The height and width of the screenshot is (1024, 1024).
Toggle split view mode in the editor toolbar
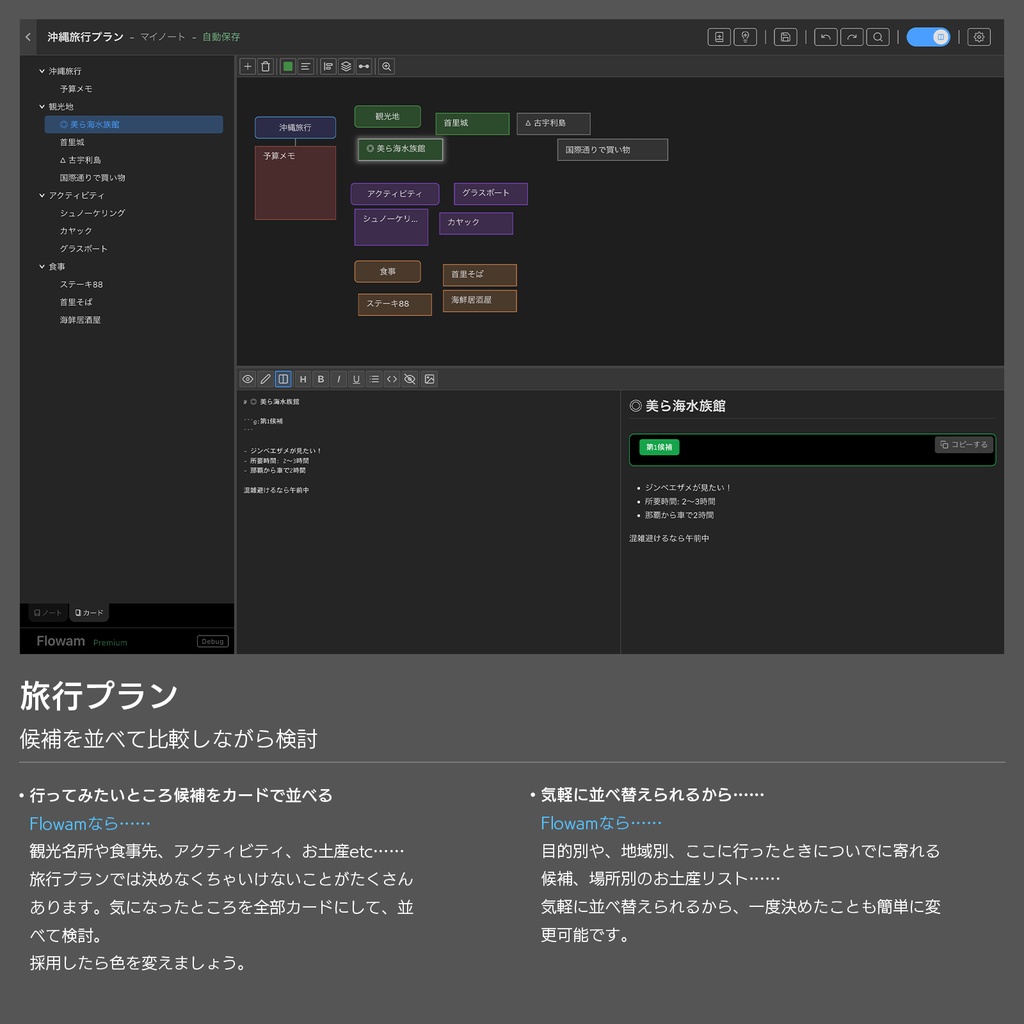(x=282, y=379)
